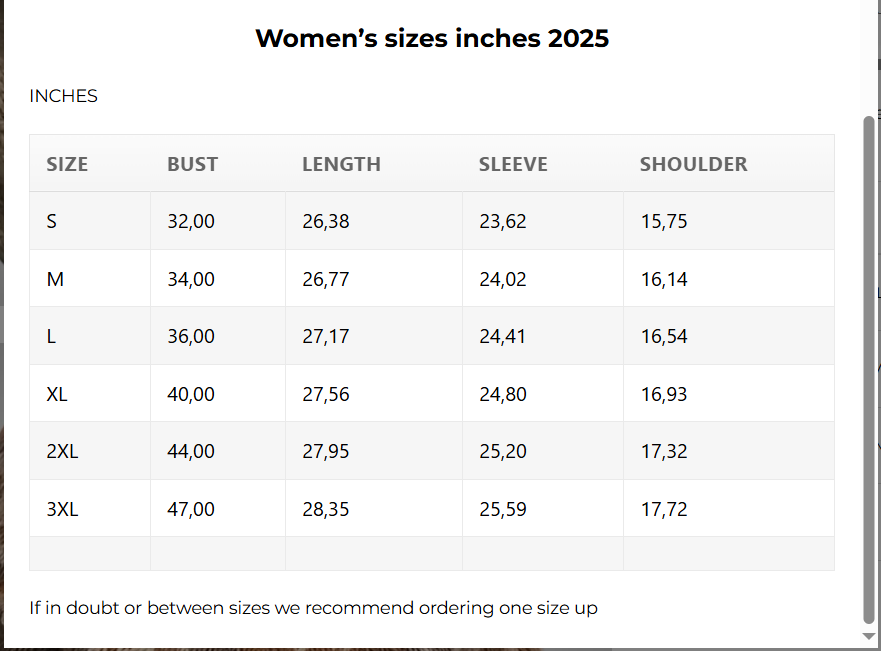The image size is (881, 651).
Task: Click the vertical scrollbar thumb
Action: click(x=868, y=370)
